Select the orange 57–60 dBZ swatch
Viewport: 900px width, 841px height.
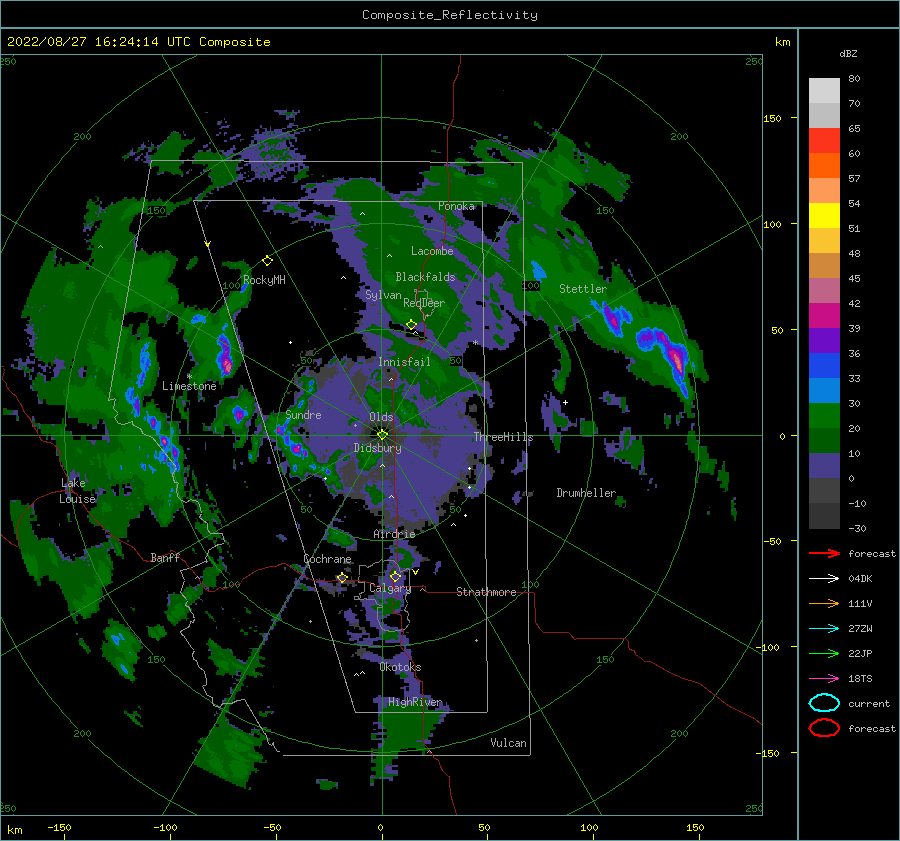coord(824,165)
